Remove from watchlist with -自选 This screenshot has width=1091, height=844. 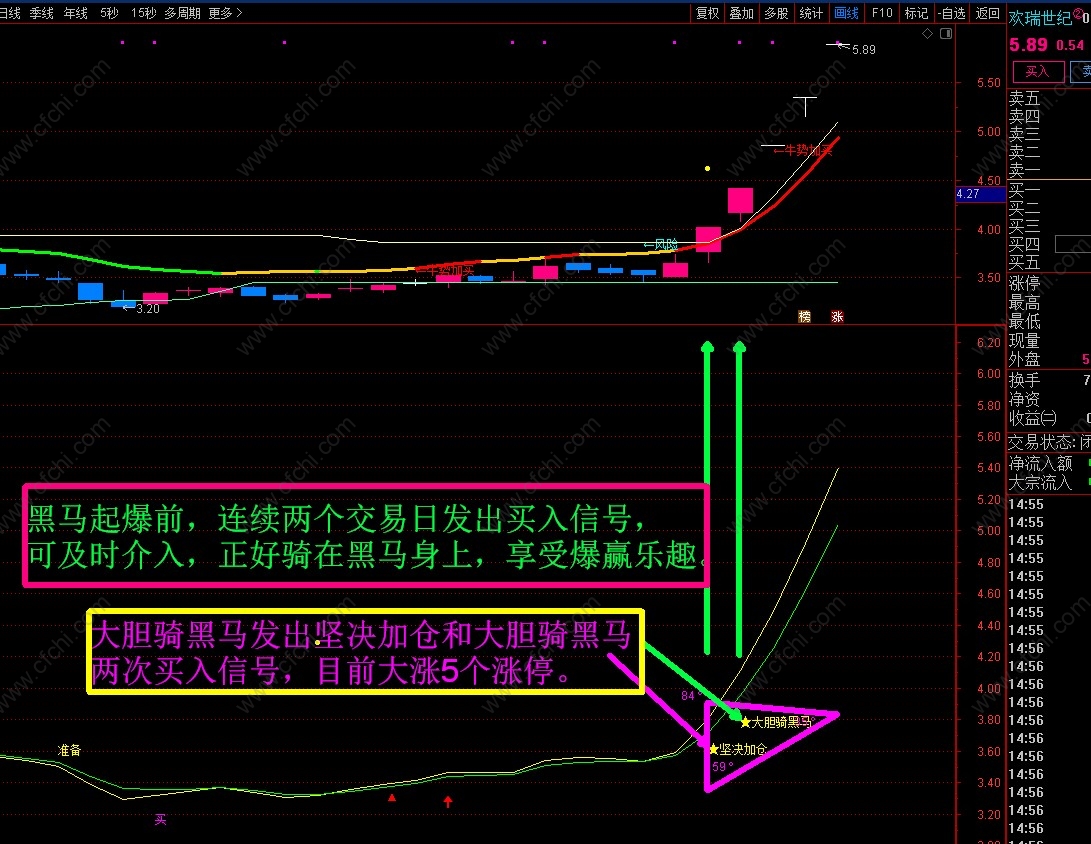click(951, 13)
